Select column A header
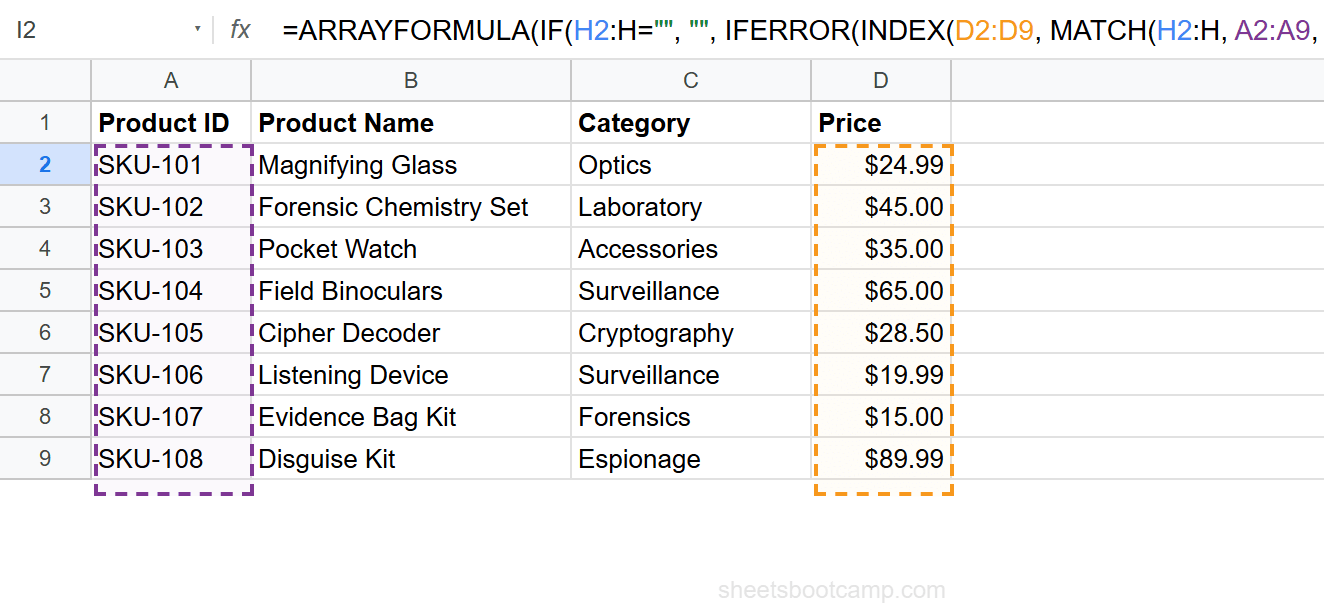Screen dimensions: 1324x608 coord(170,80)
